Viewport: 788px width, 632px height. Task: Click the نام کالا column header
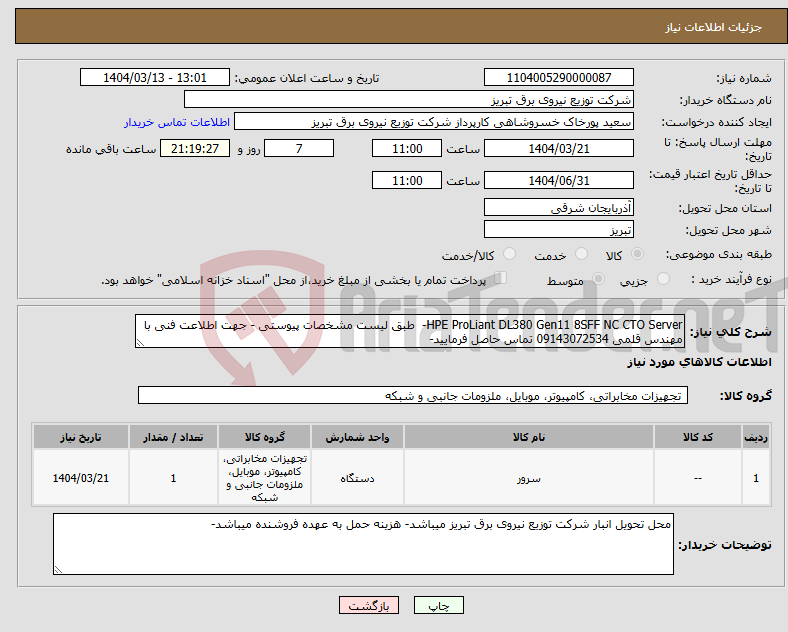click(x=529, y=437)
